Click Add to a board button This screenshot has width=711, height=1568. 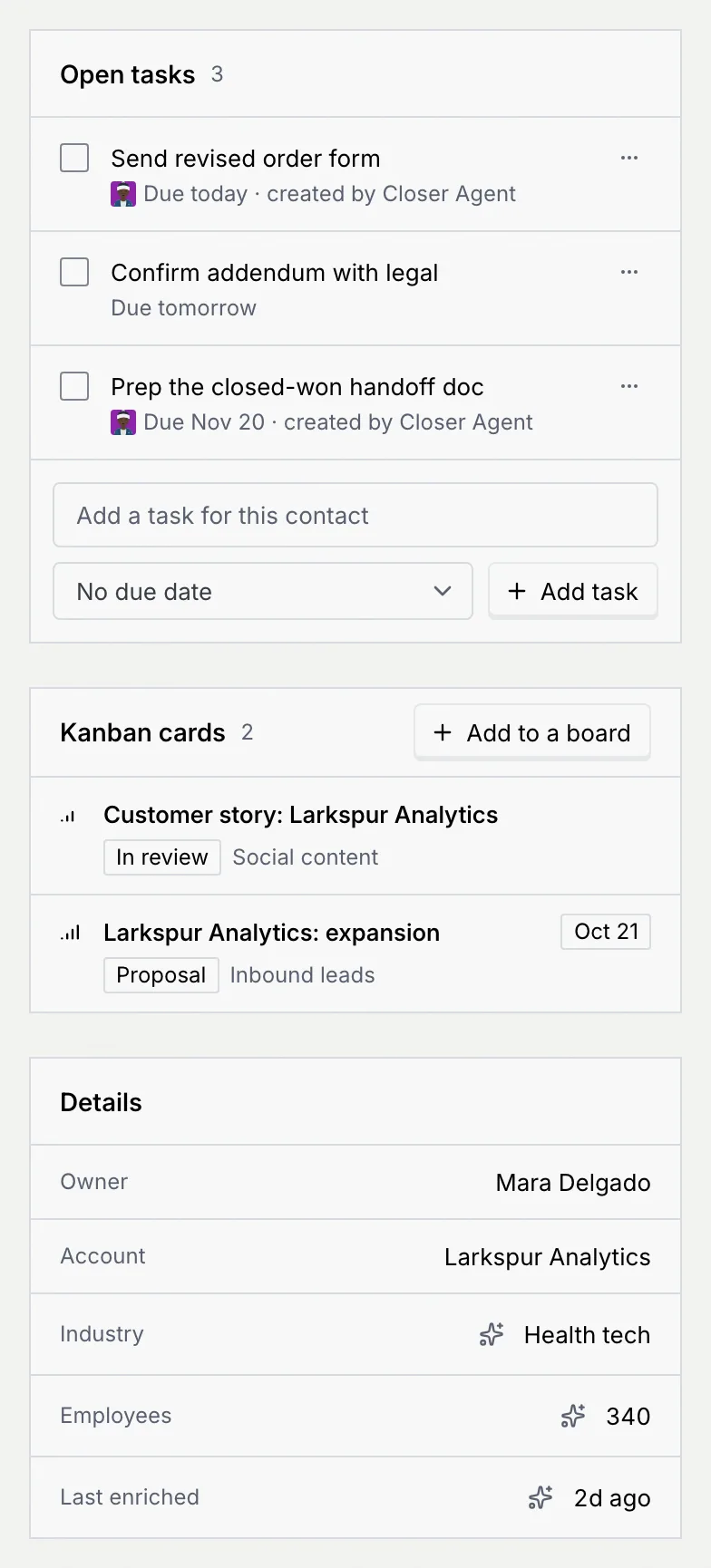coord(532,732)
